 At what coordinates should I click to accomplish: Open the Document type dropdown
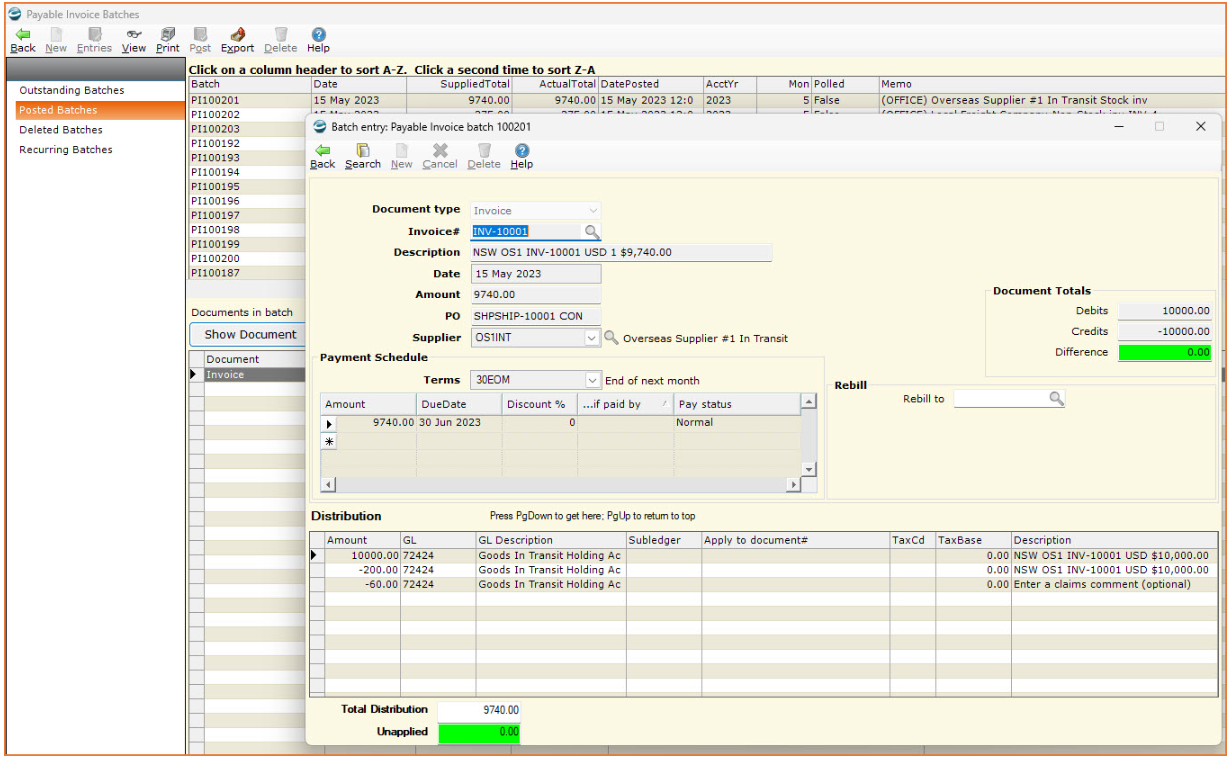click(593, 211)
